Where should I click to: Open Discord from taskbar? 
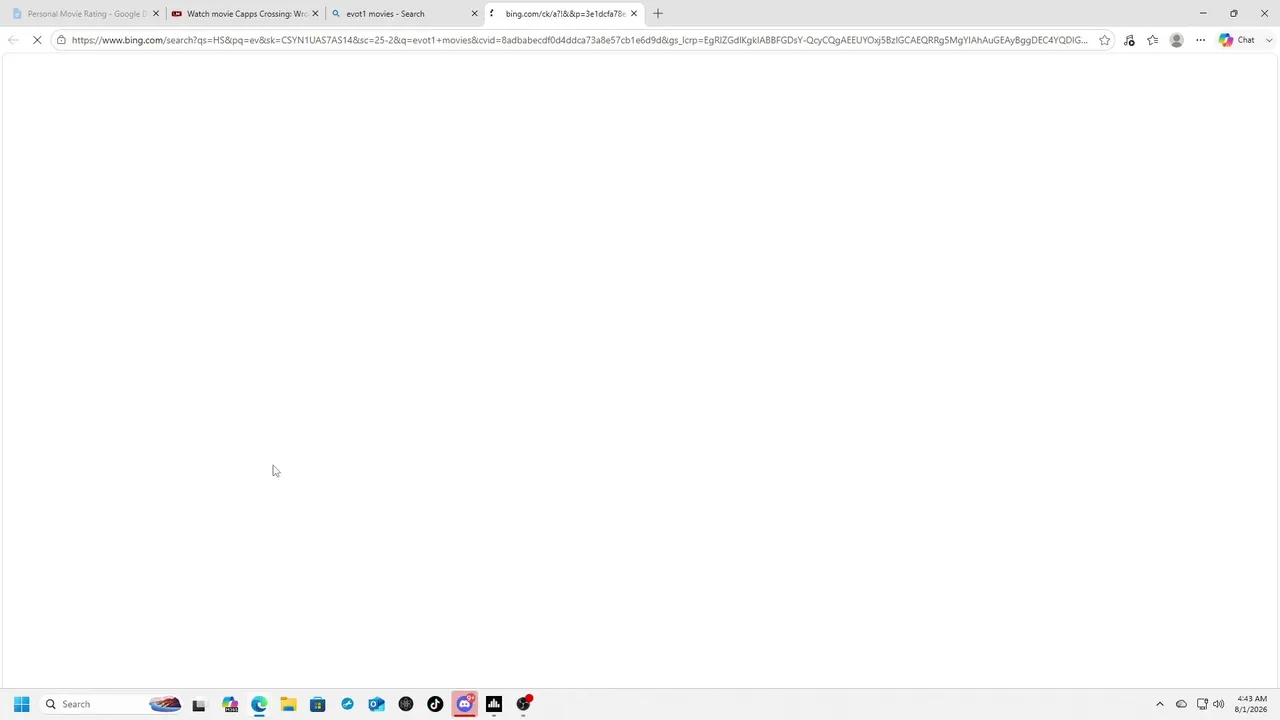pyautogui.click(x=464, y=704)
